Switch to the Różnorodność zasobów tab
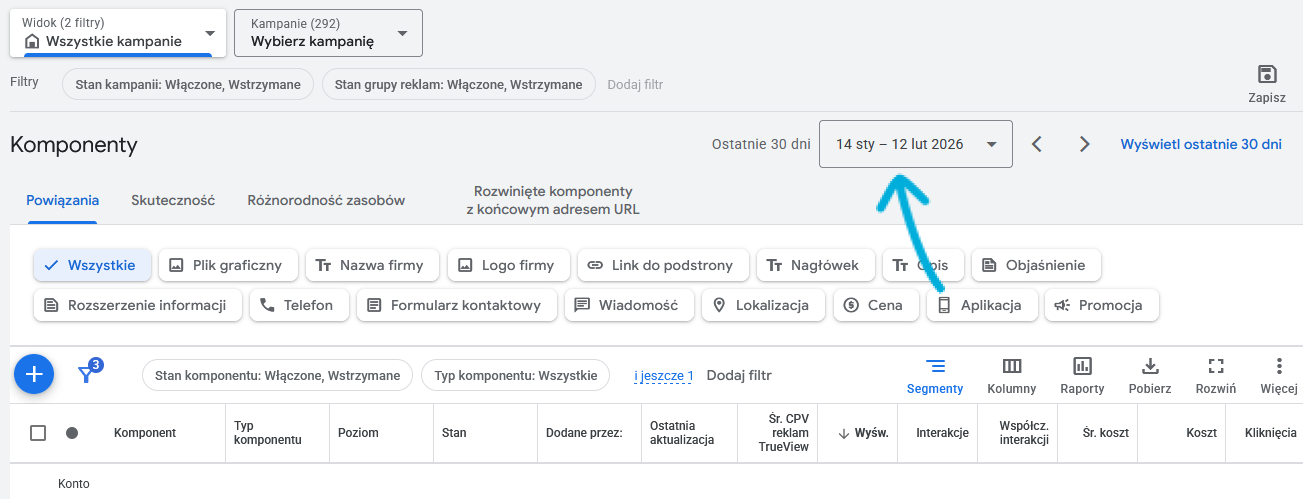 (326, 200)
